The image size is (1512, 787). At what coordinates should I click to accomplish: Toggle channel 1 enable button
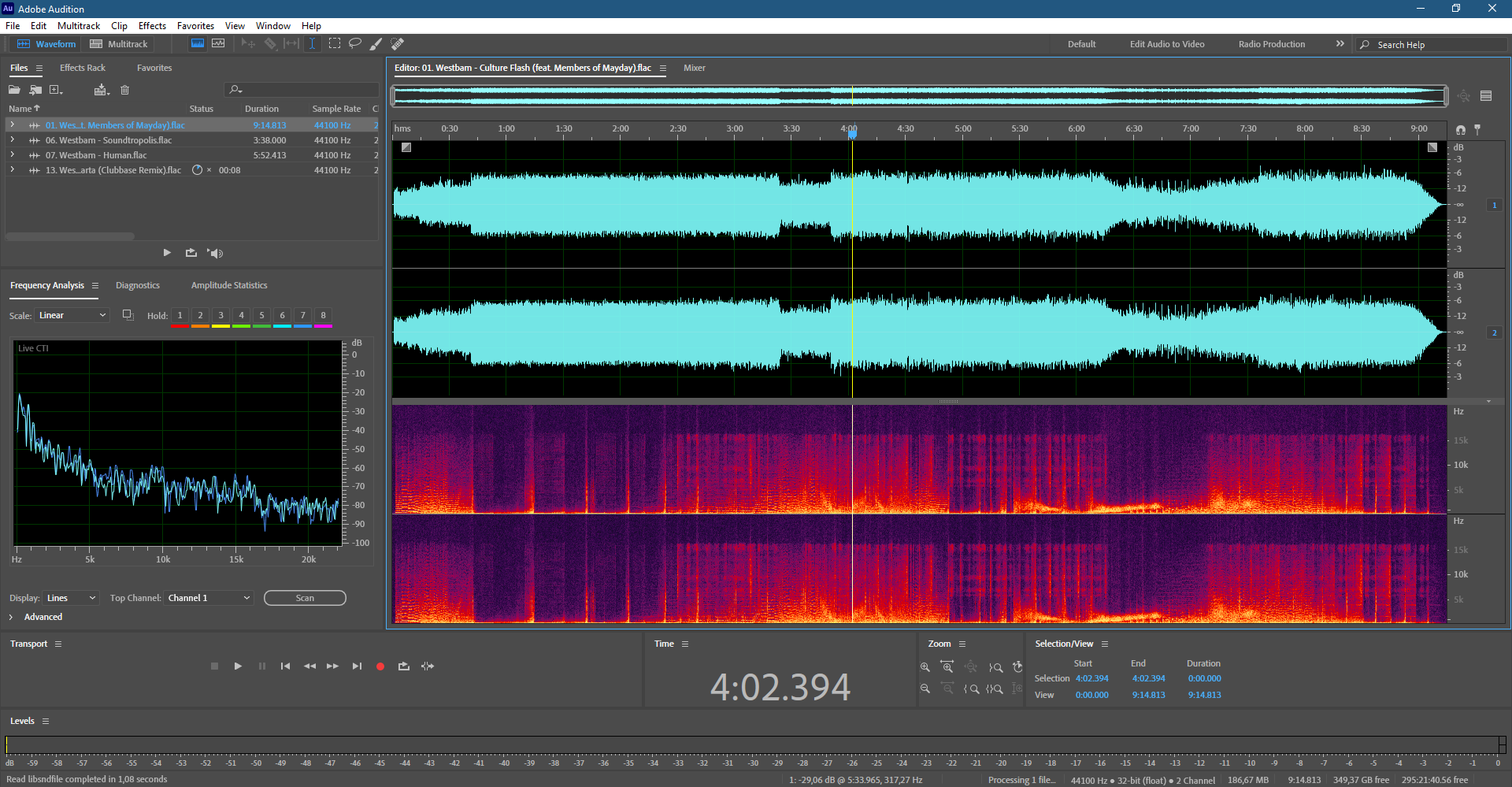point(1495,205)
